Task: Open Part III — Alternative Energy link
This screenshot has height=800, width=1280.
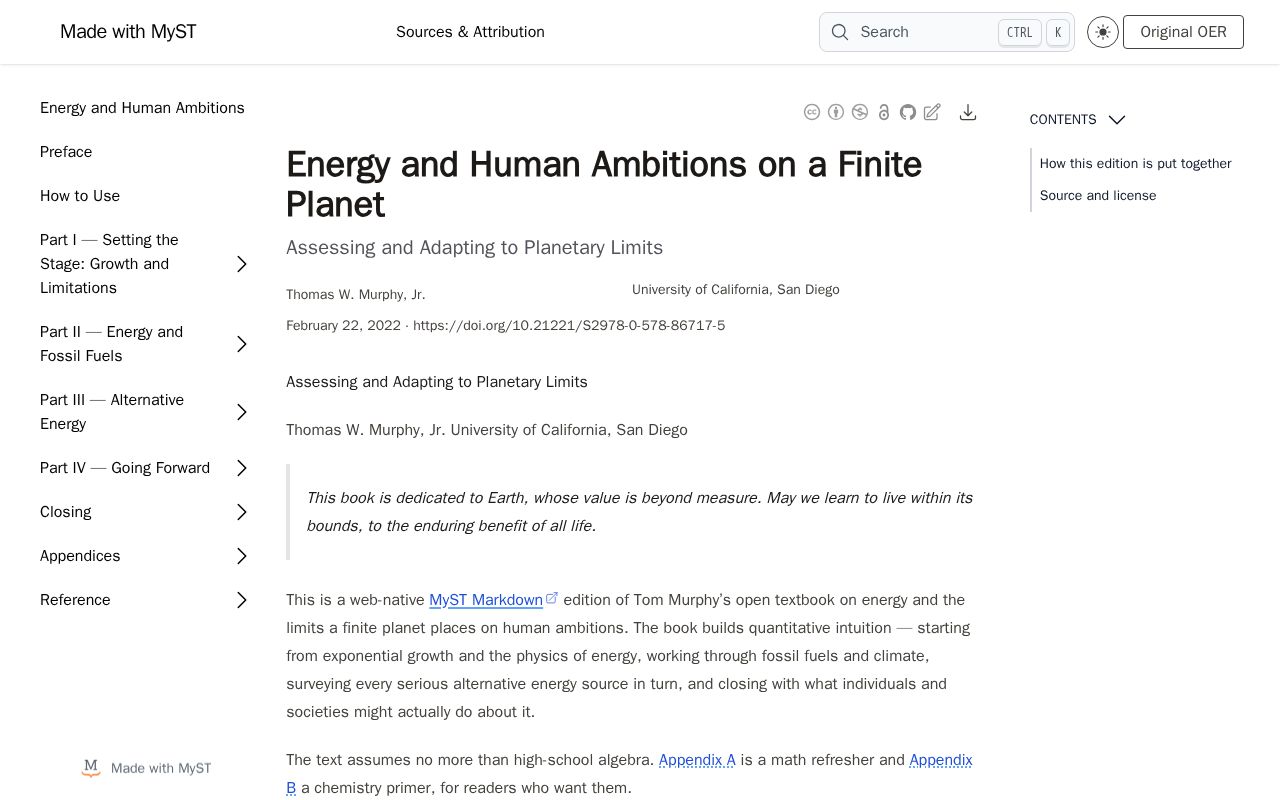Action: 112,412
